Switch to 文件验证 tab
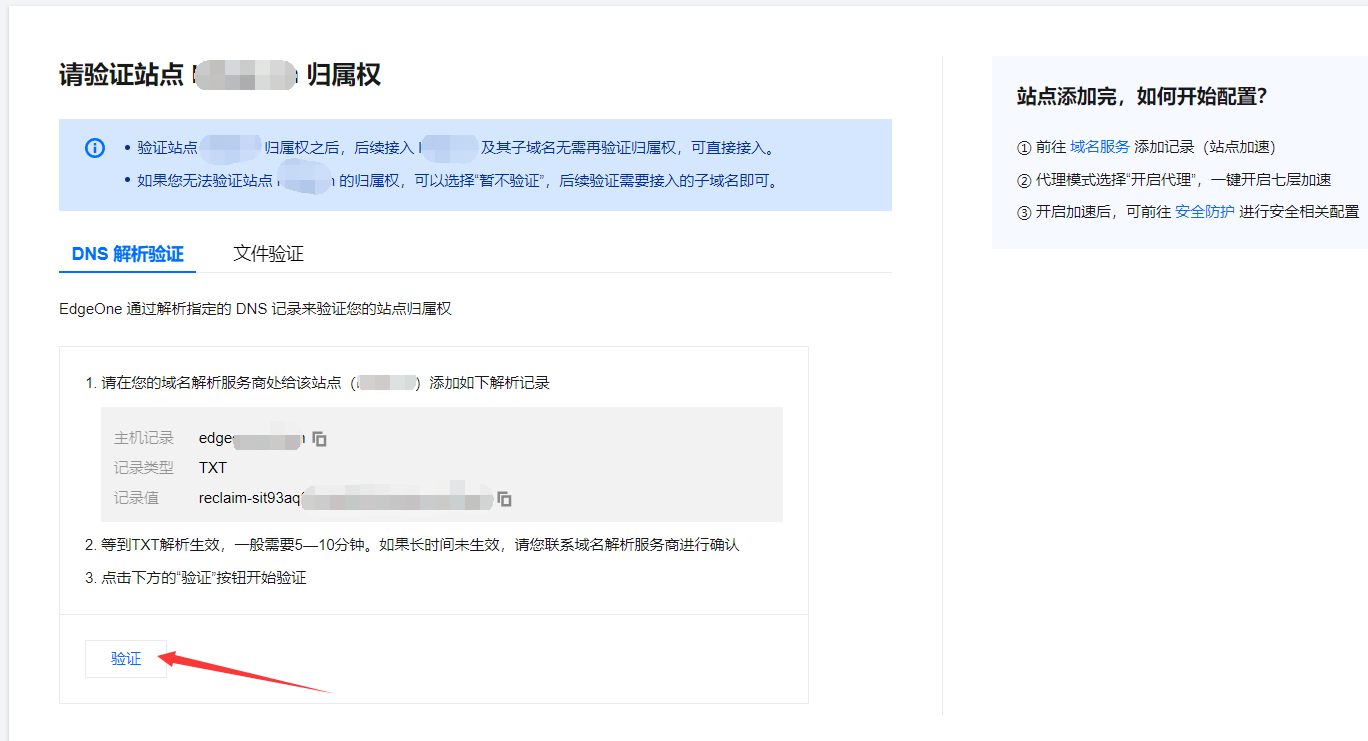This screenshot has height=741, width=1368. pos(268,254)
